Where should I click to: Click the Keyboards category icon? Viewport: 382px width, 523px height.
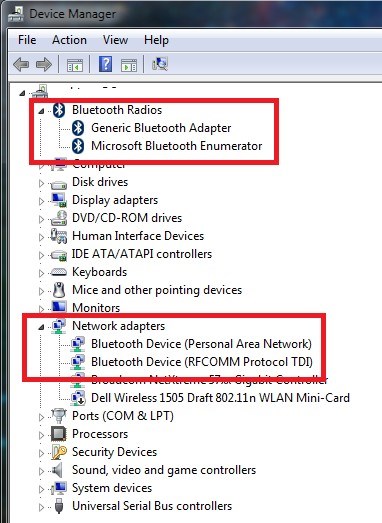(x=59, y=273)
